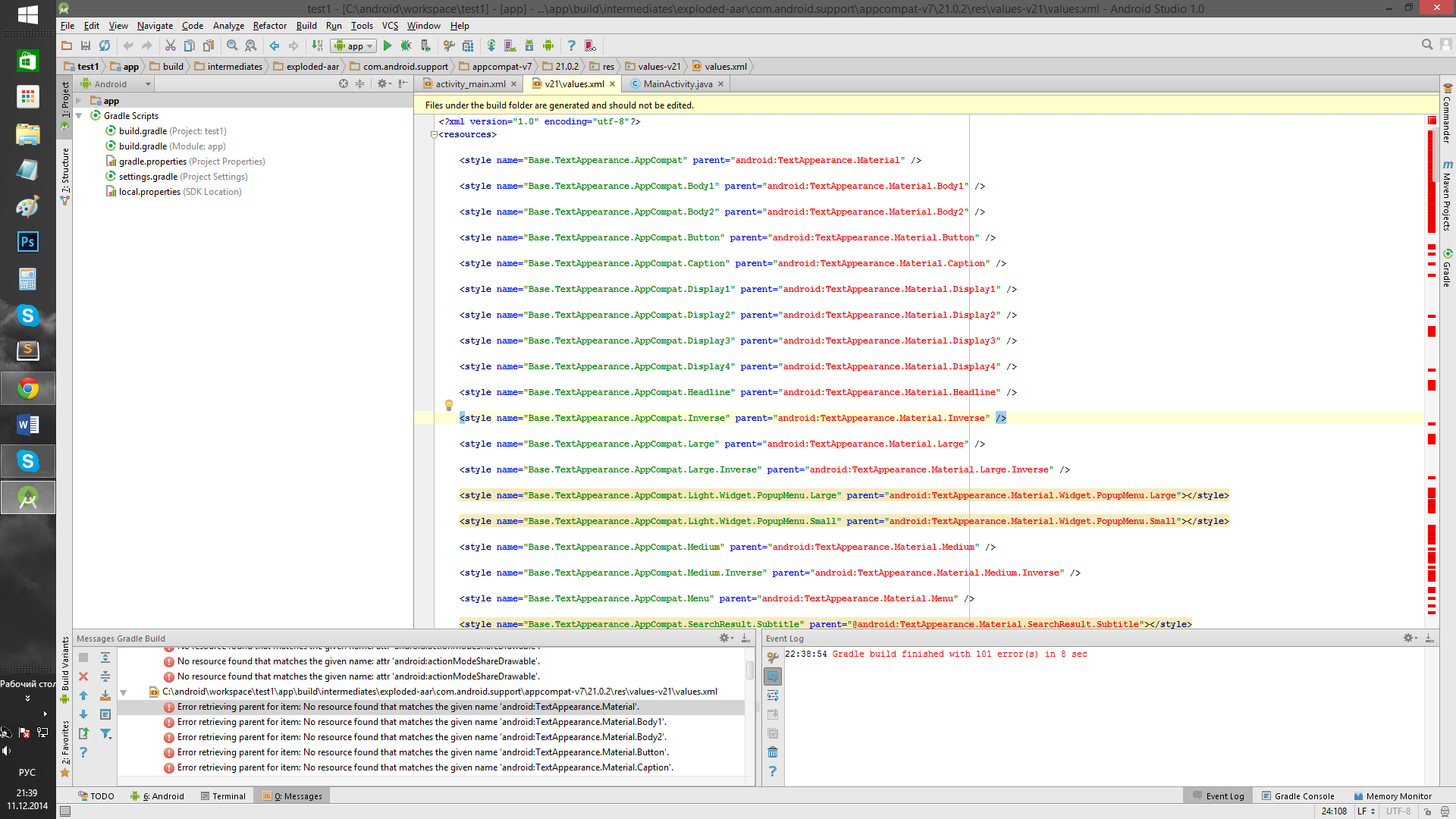Open Project Structure icon
The image size is (1456, 819).
click(x=468, y=46)
